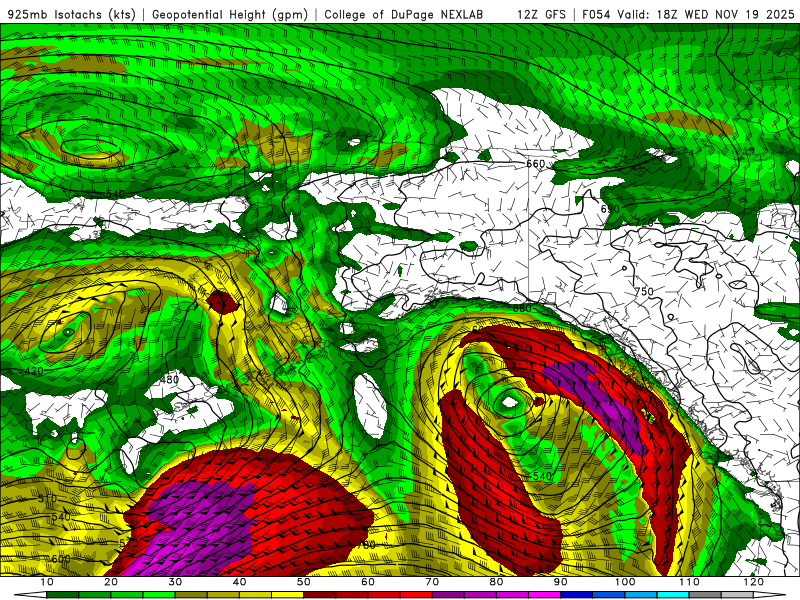Image resolution: width=800 pixels, height=600 pixels.
Task: Click the "925mb Isotachs (kts)" title text
Action: 72,14
